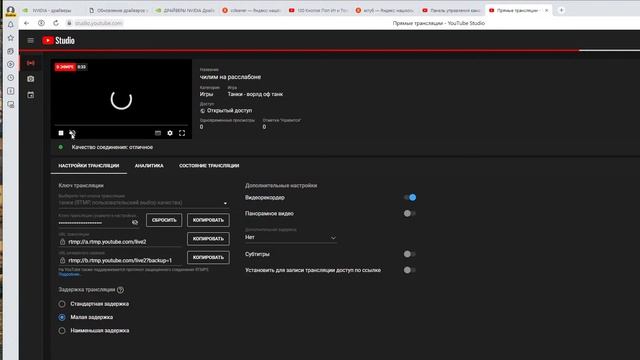This screenshot has height=360, width=640.
Task: Open history clock icon in browser sidebar
Action: click(x=11, y=78)
